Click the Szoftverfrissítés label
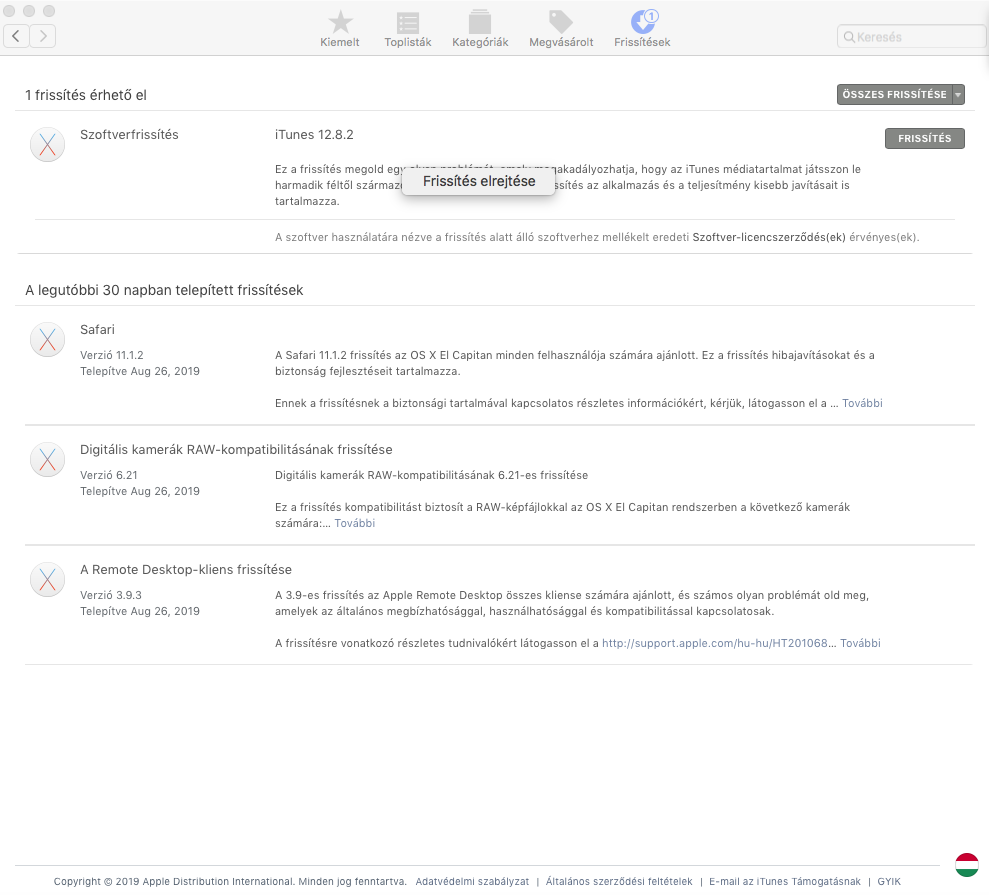The height and width of the screenshot is (895, 989). [129, 134]
